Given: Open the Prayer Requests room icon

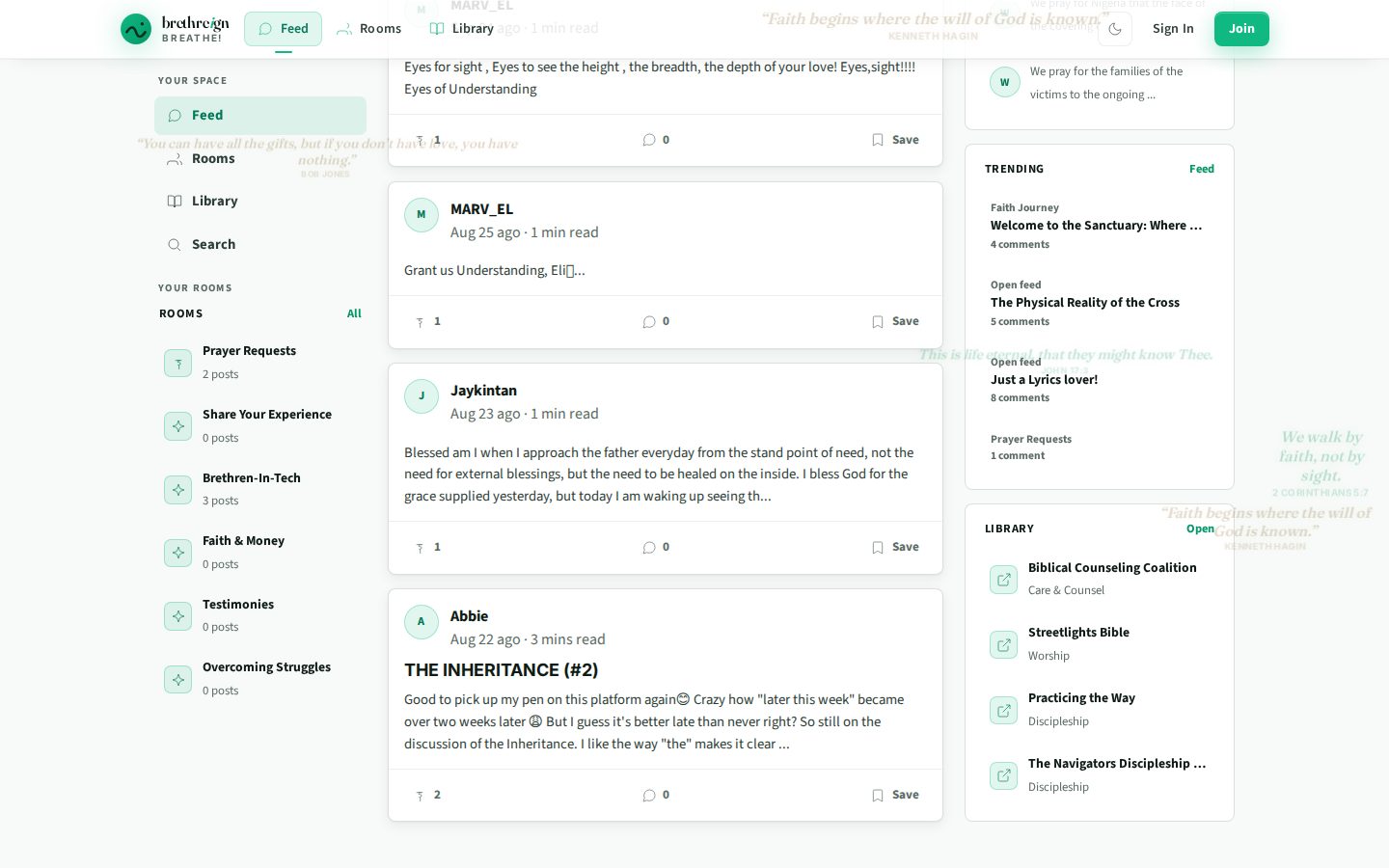Looking at the screenshot, I should point(178,364).
